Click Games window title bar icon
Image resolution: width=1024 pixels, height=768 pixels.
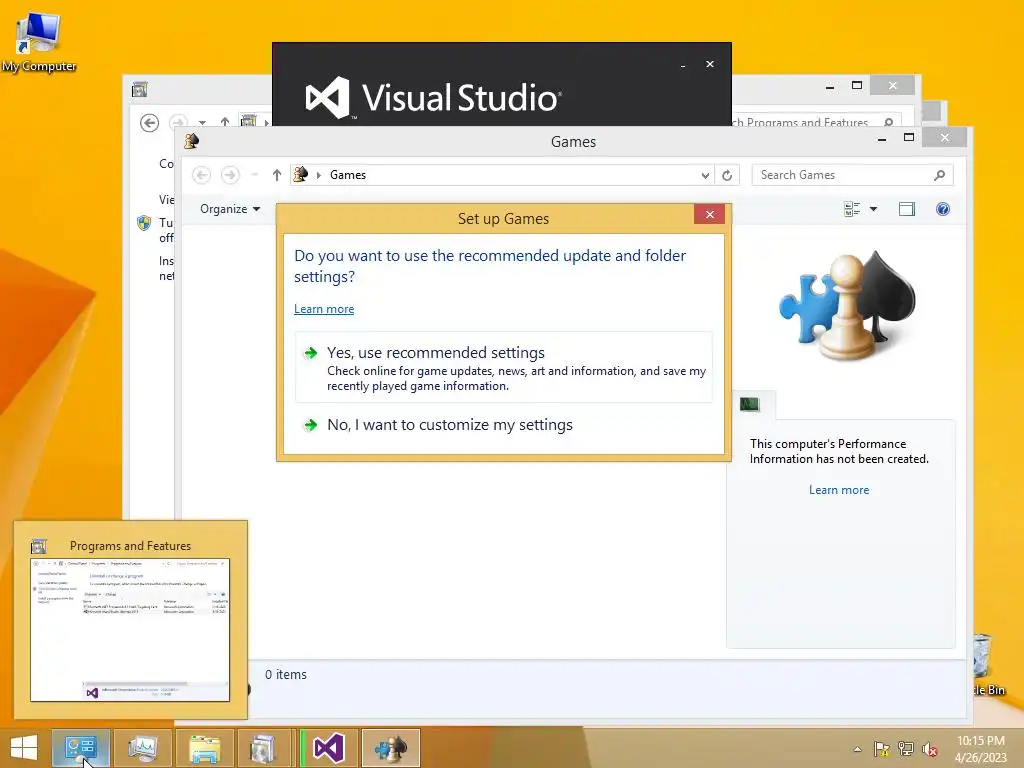[191, 141]
